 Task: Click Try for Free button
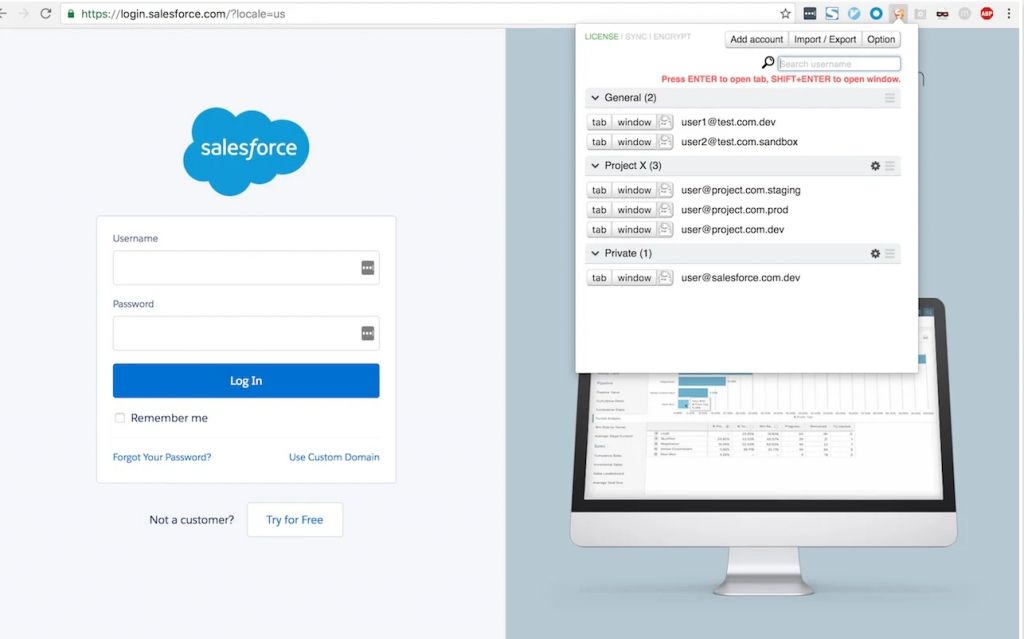(x=295, y=520)
